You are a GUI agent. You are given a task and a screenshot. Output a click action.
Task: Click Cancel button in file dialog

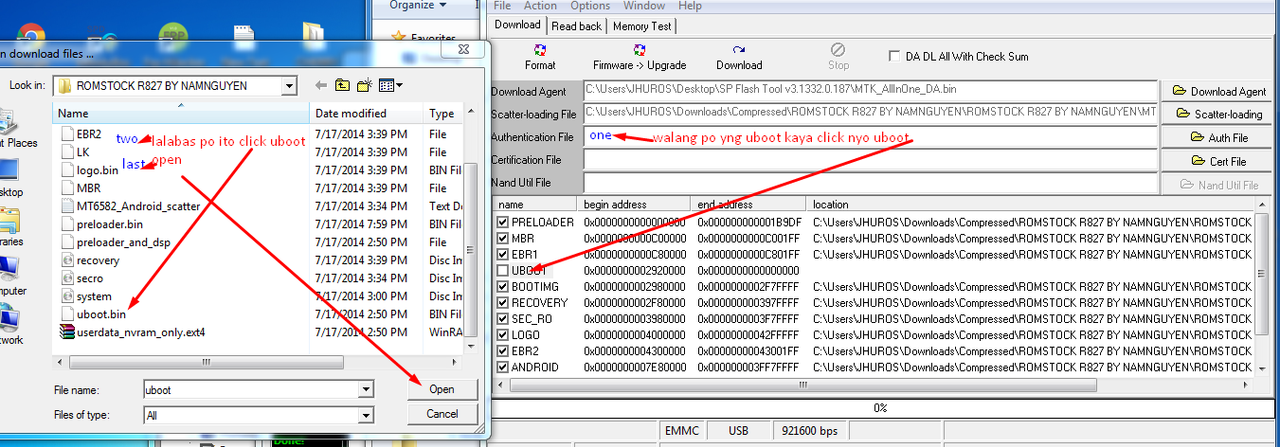click(442, 413)
